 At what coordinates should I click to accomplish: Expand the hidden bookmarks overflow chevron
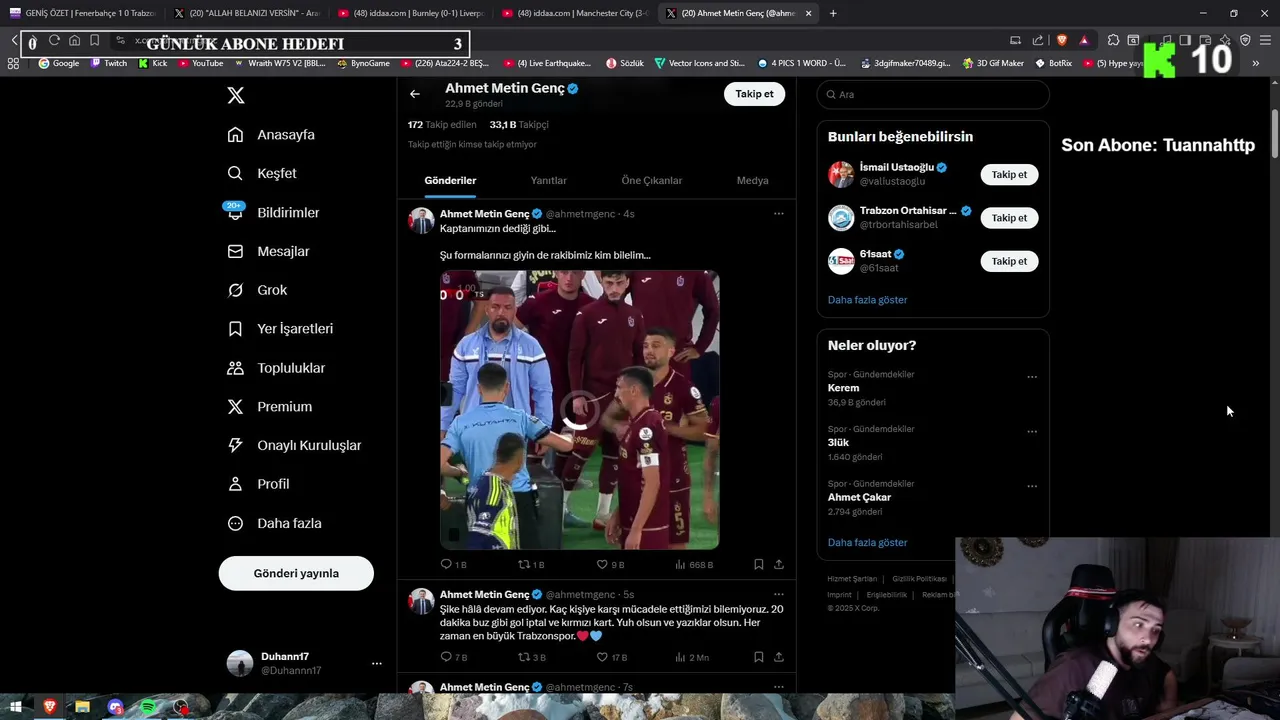tap(1256, 63)
